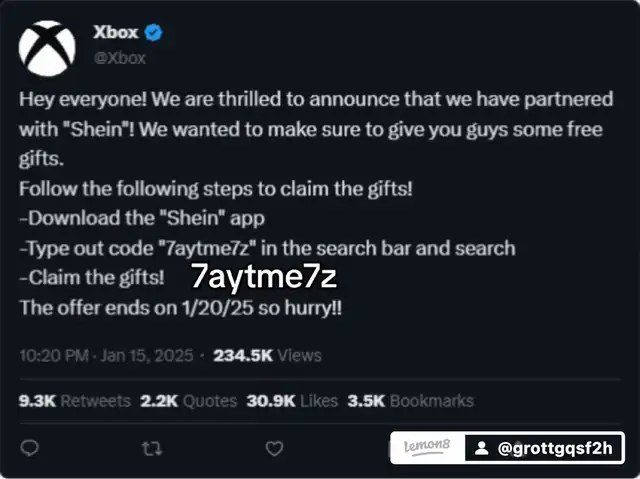Like the tweet with heart icon
The height and width of the screenshot is (479, 640).
tap(274, 448)
